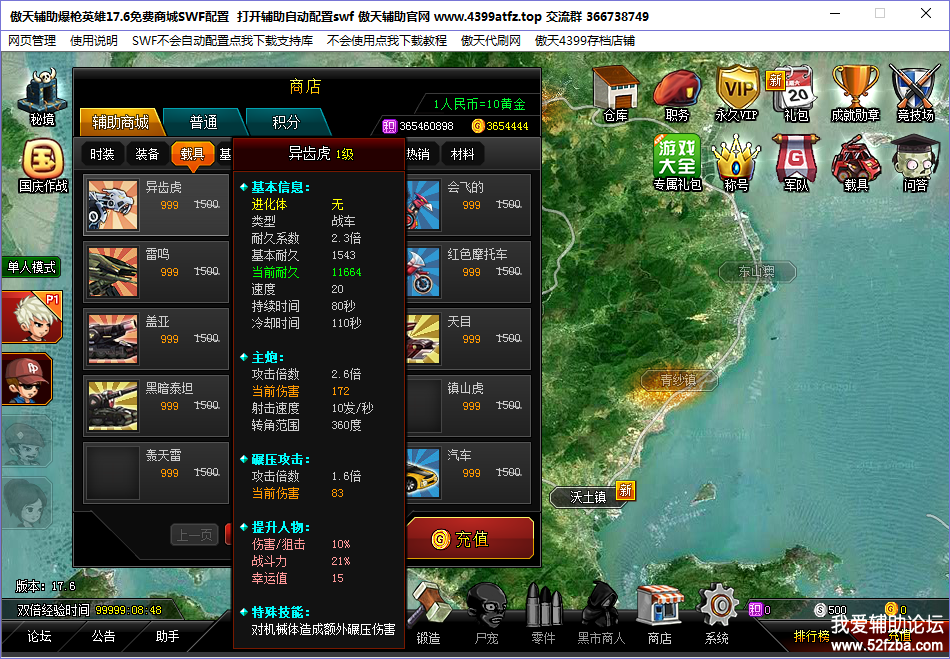Image resolution: width=950 pixels, height=659 pixels.
Task: Open the 国庆作战 event icon
Action: point(42,166)
